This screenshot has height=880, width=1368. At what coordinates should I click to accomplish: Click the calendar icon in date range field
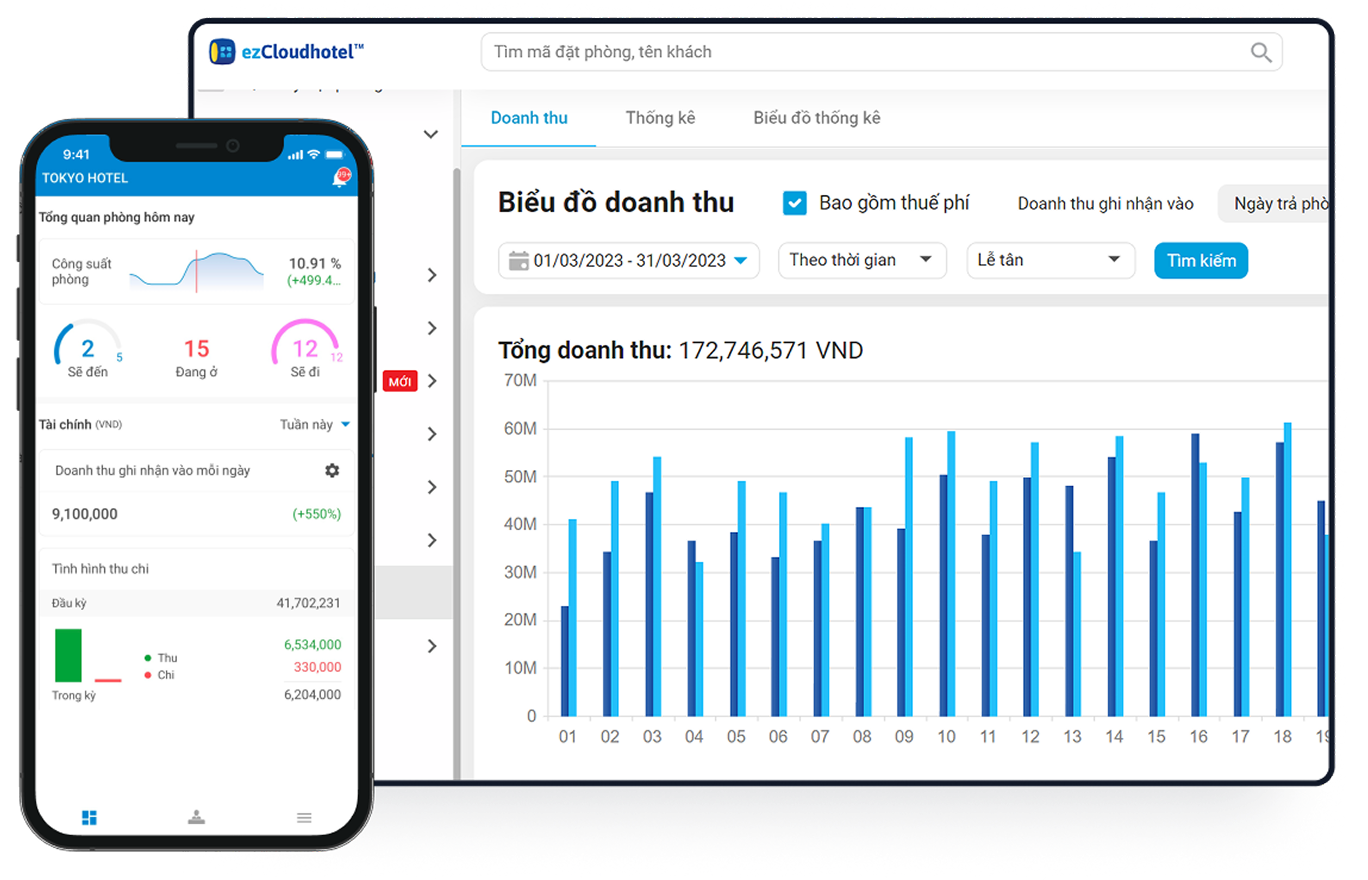coord(518,261)
